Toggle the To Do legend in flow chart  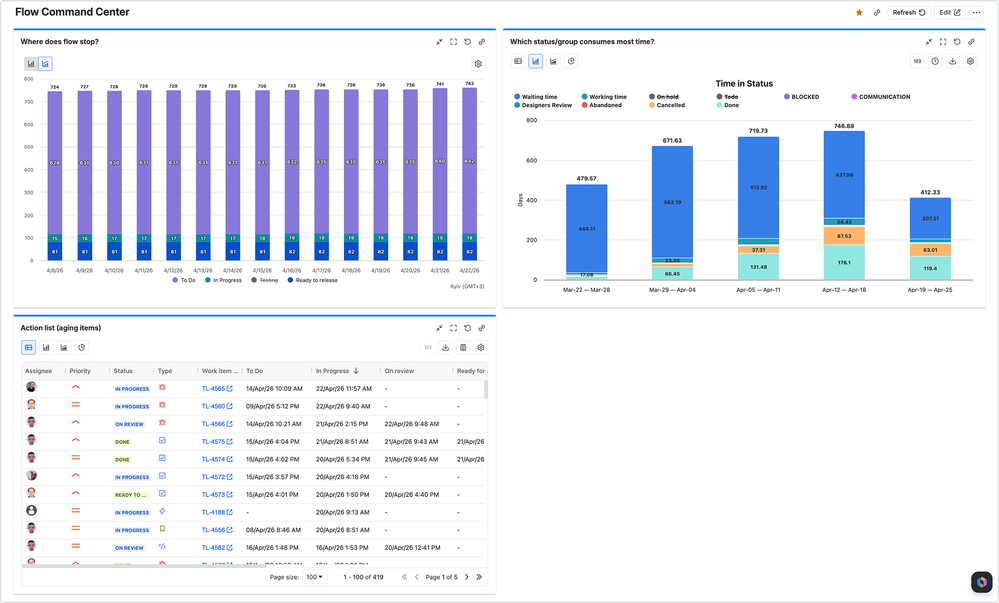[183, 280]
